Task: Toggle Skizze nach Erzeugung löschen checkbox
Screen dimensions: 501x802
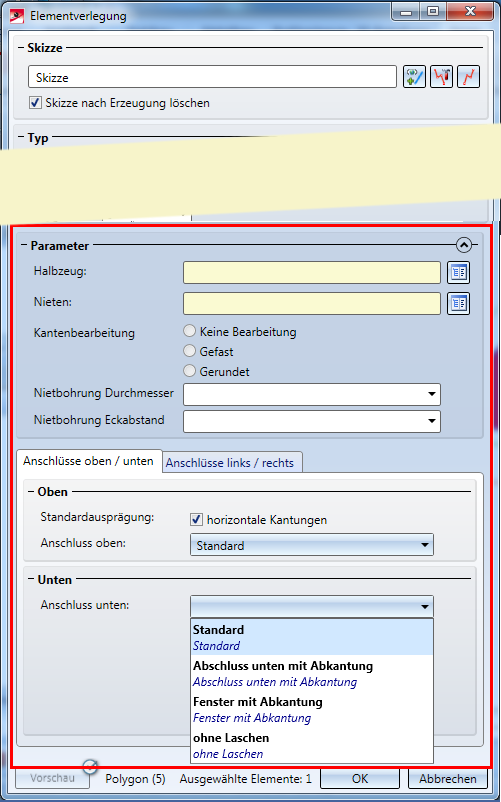Action: (35, 103)
